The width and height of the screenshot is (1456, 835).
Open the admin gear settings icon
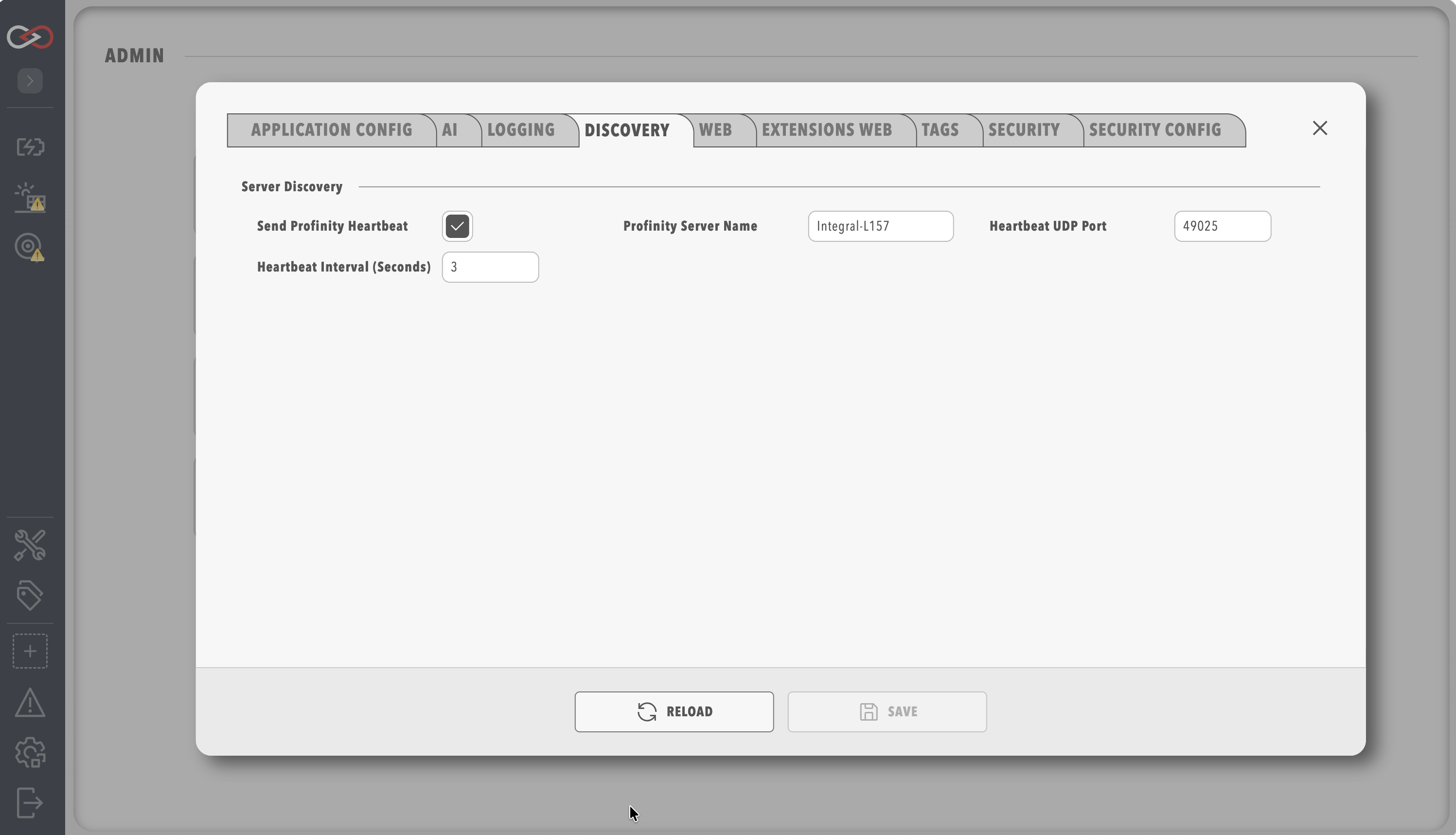click(30, 752)
